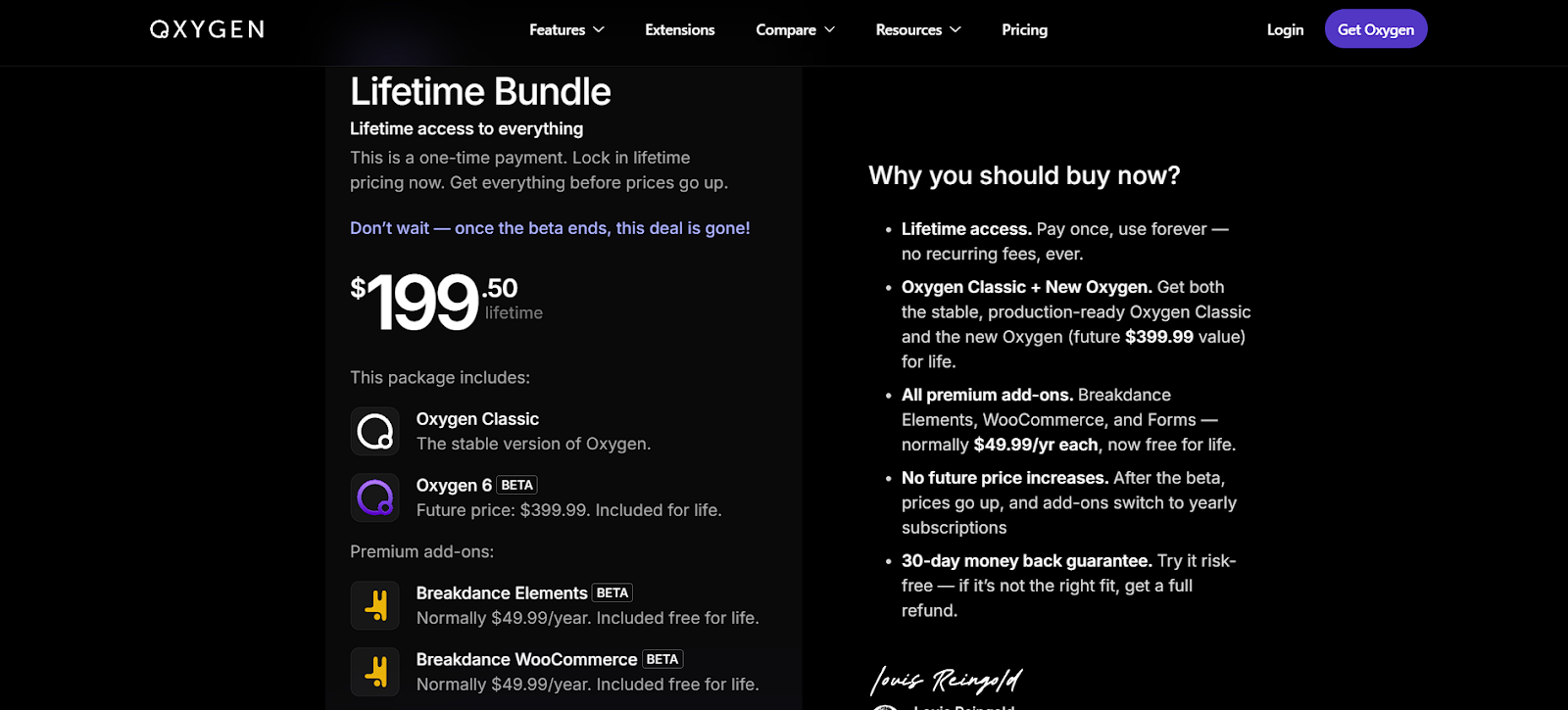This screenshot has width=1568, height=710.
Task: Click the Lifetime Bundle heading
Action: pyautogui.click(x=480, y=92)
